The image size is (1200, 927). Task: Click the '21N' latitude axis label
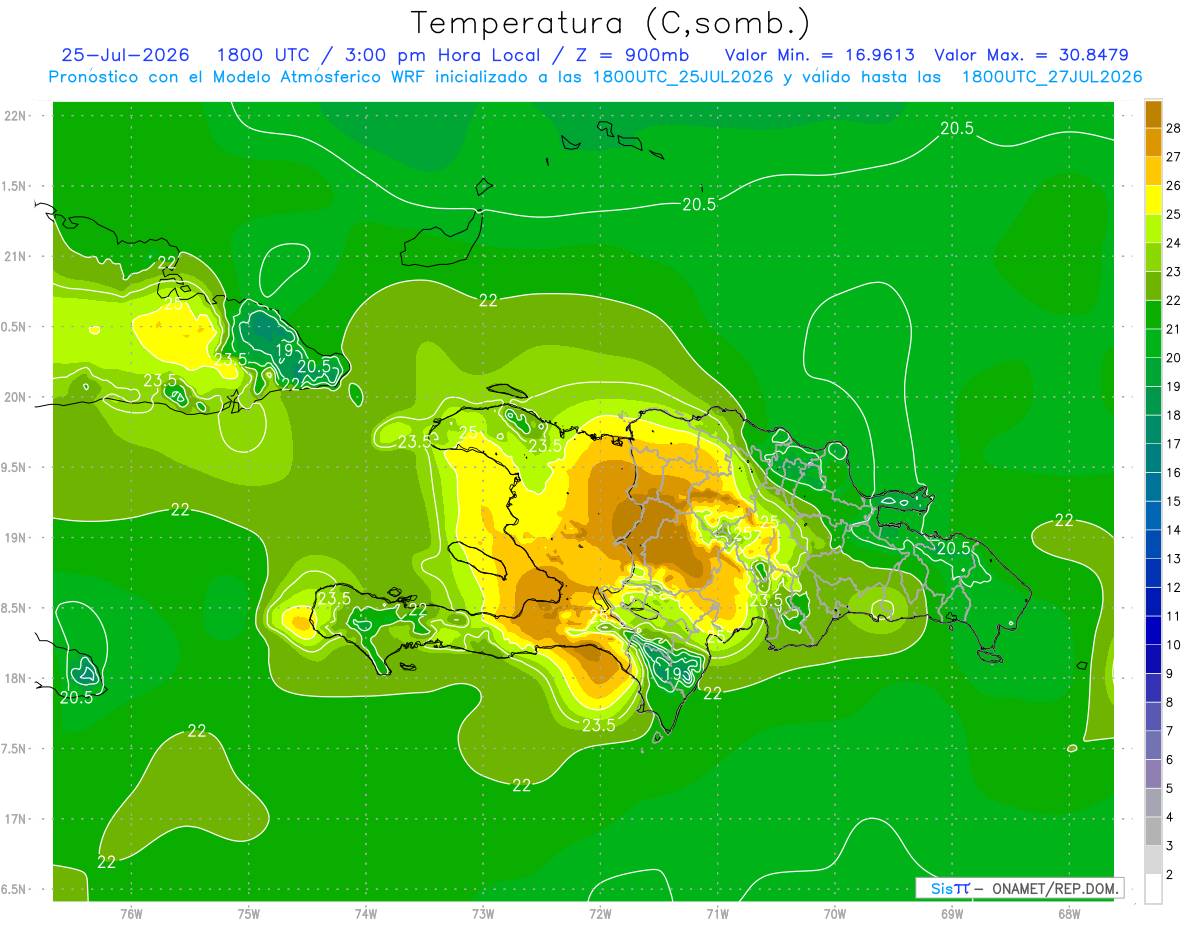[16, 256]
